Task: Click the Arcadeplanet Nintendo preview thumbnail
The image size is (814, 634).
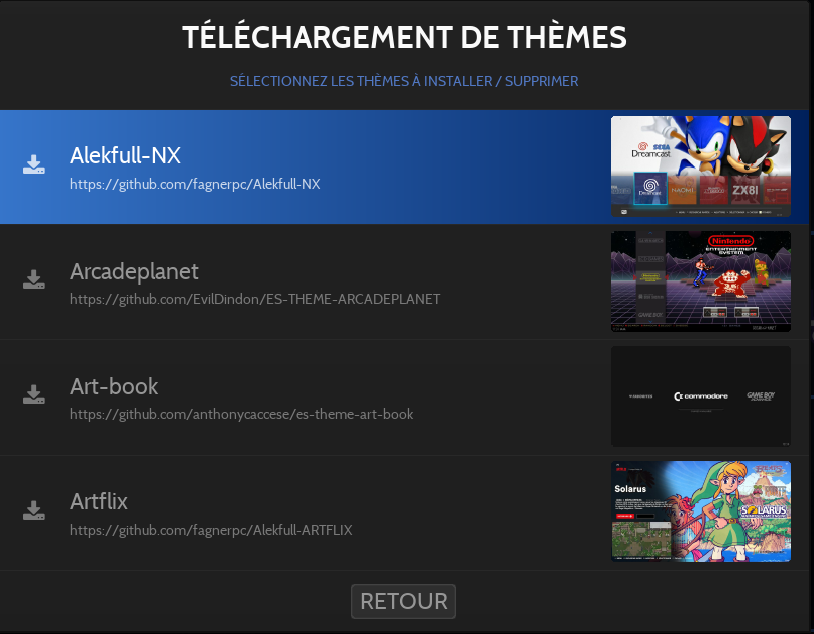Action: pyautogui.click(x=700, y=281)
